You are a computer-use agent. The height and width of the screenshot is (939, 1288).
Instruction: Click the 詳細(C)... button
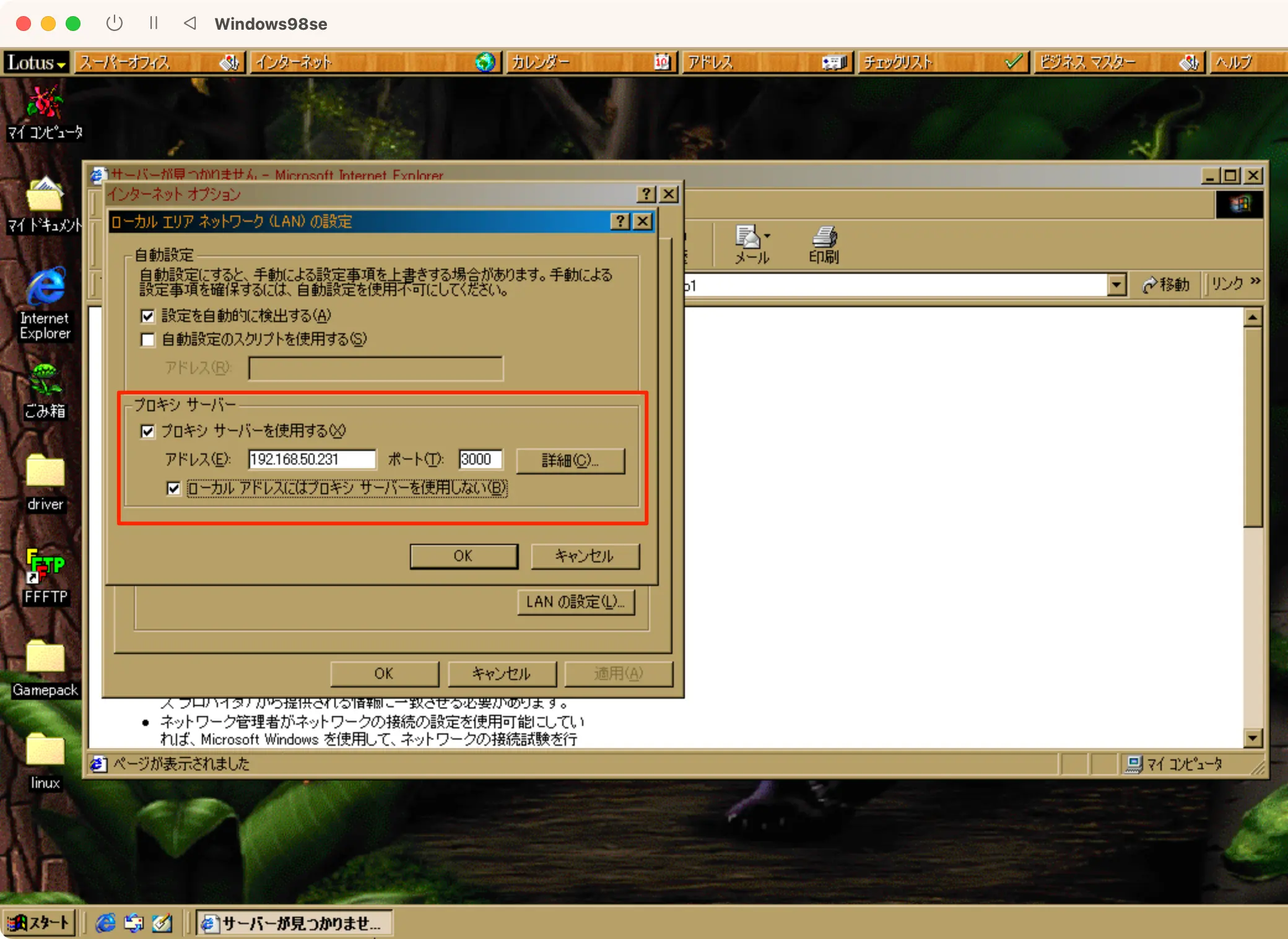pos(570,460)
